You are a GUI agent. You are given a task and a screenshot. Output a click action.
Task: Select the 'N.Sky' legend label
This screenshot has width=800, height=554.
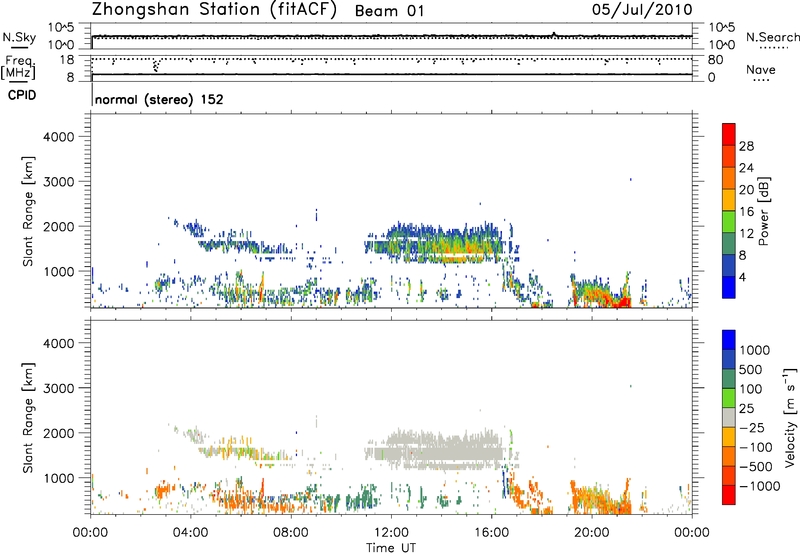pyautogui.click(x=19, y=37)
